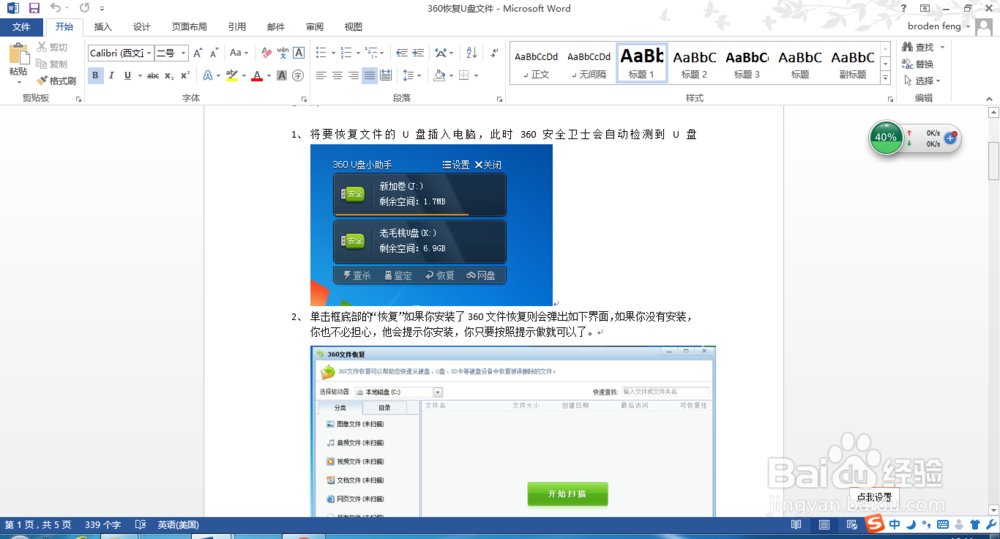Screen dimensions: 1000x539
Task: Increase paragraph indent
Action: [x=418, y=53]
